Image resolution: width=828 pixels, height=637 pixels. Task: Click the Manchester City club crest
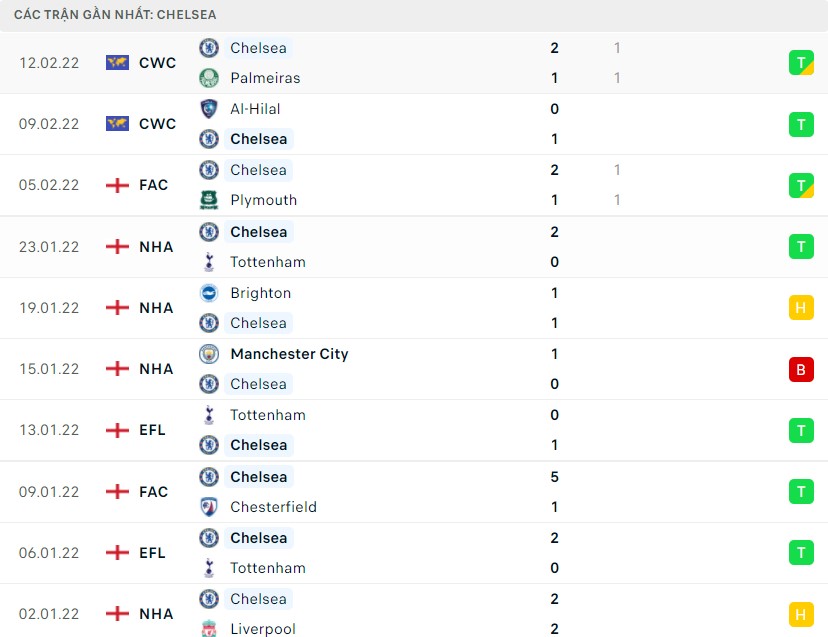209,354
